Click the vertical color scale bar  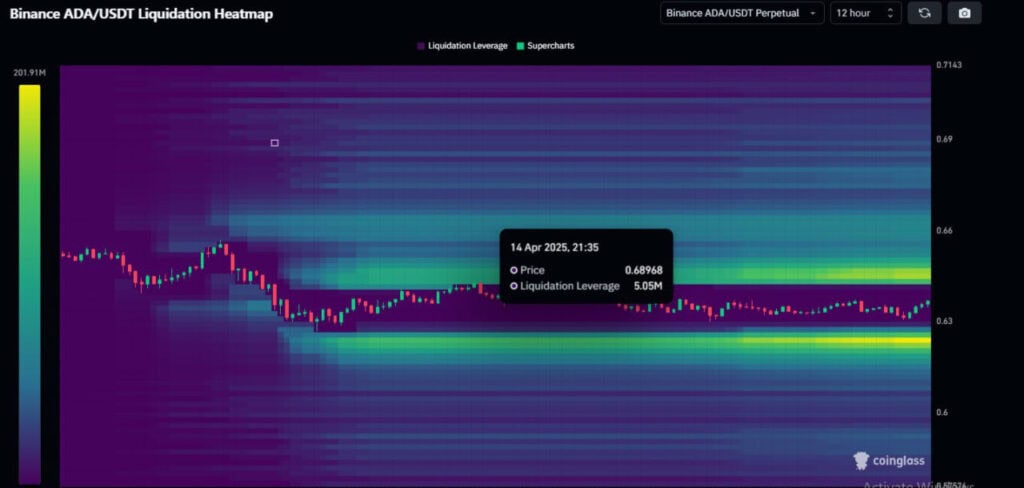click(29, 284)
